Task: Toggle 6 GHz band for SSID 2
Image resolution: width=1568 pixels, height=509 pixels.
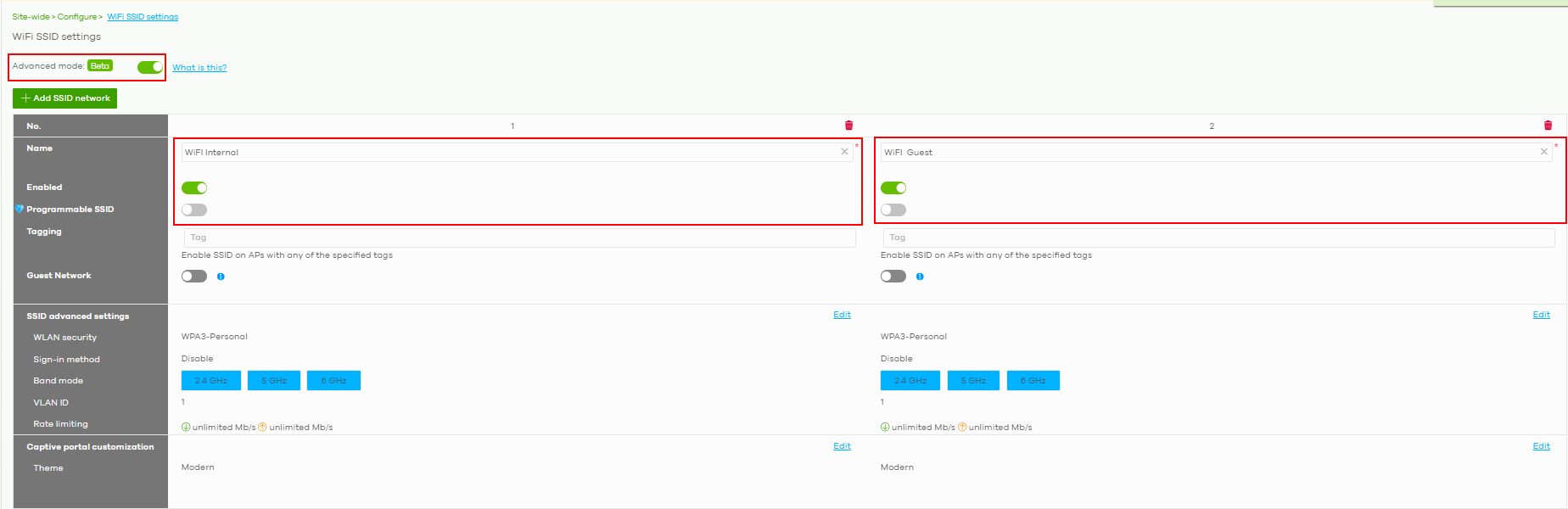Action: click(1033, 380)
